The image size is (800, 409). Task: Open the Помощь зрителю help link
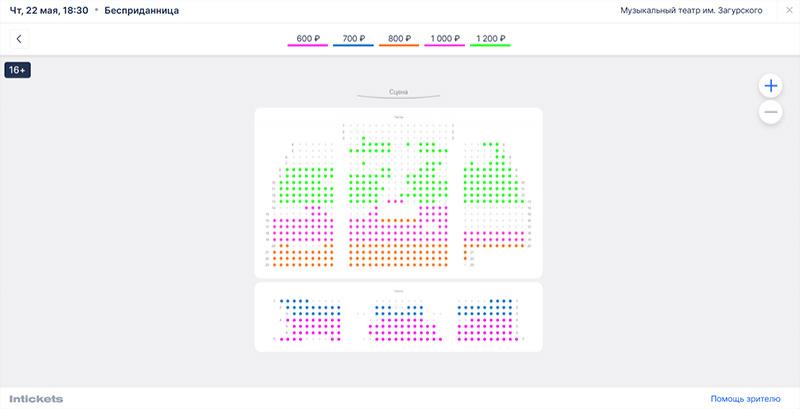(x=745, y=399)
